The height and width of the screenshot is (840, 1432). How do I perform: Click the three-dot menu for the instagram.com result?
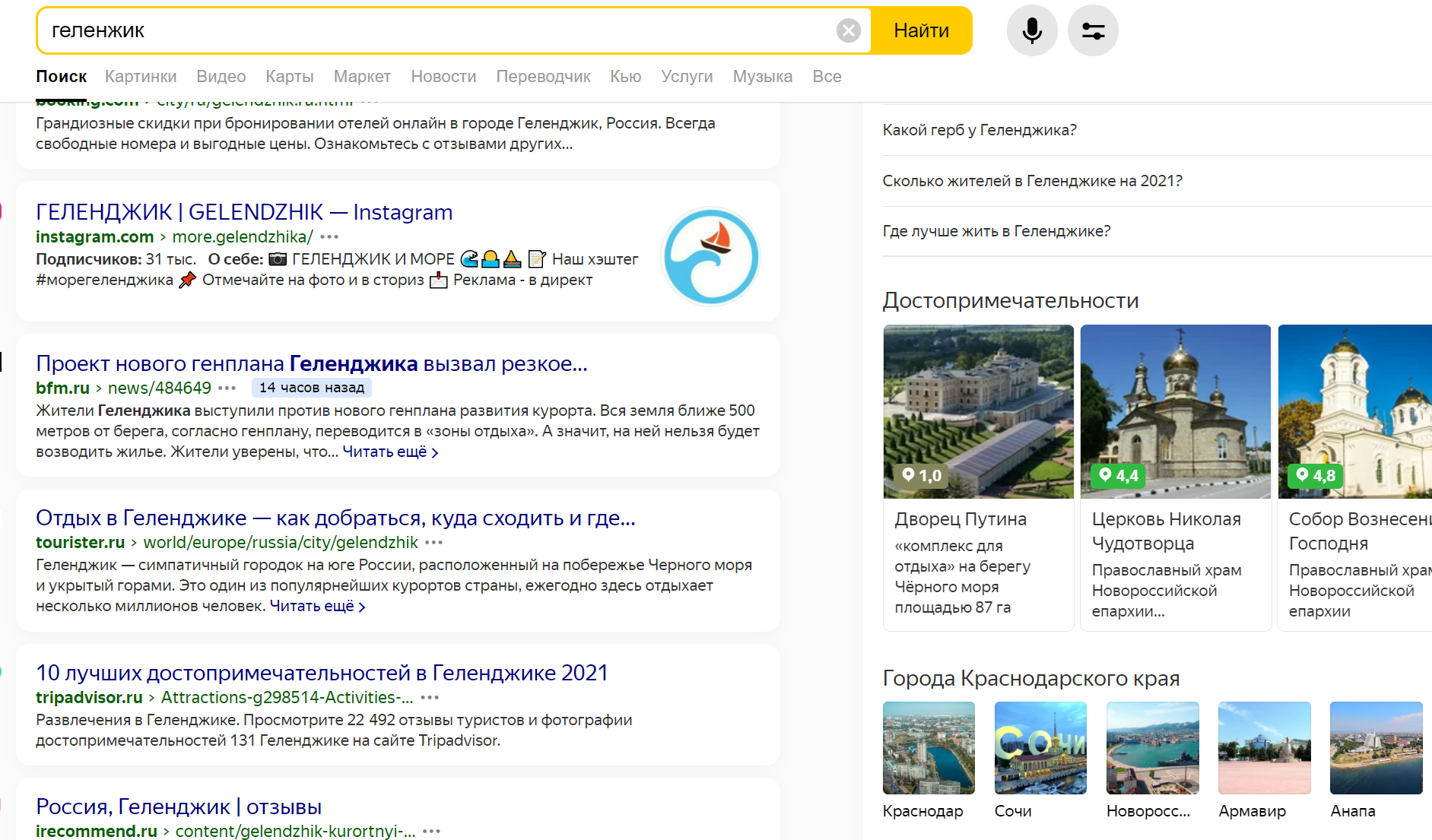[x=329, y=237]
